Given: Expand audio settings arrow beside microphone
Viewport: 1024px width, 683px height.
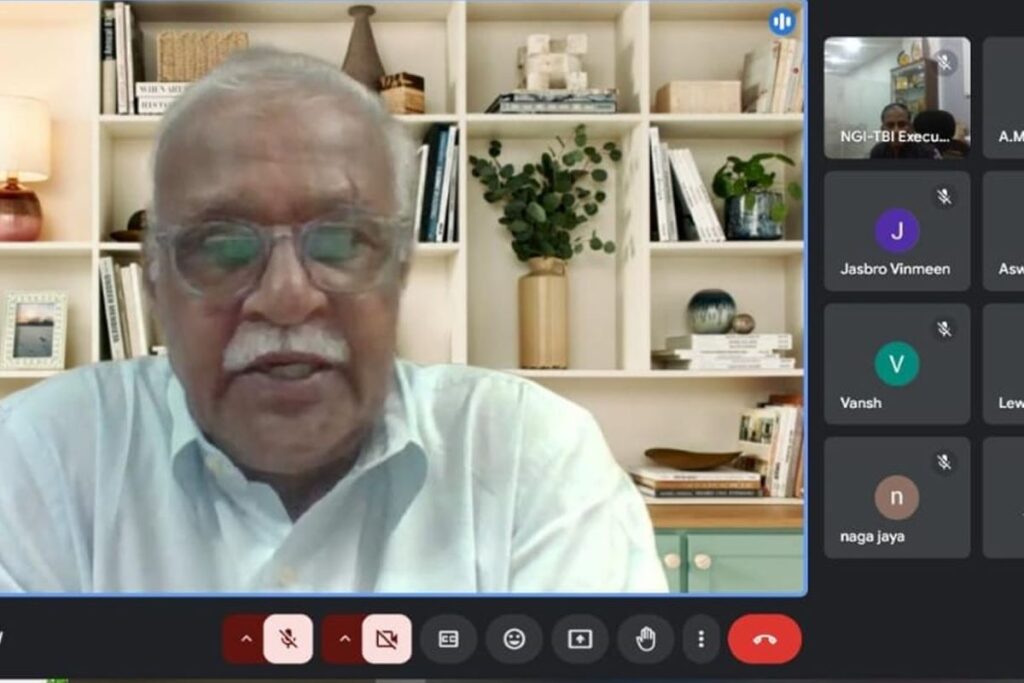Looking at the screenshot, I should pos(246,639).
